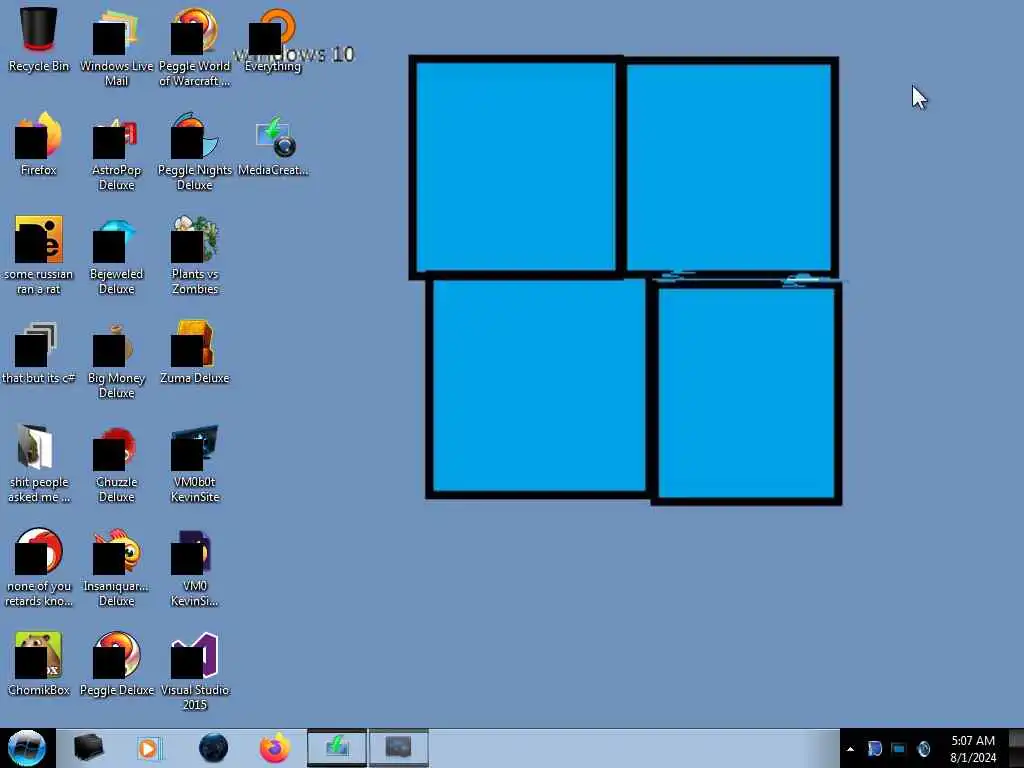1024x768 pixels.
Task: Open the clock showing 5:07 AM
Action: pyautogui.click(x=973, y=749)
